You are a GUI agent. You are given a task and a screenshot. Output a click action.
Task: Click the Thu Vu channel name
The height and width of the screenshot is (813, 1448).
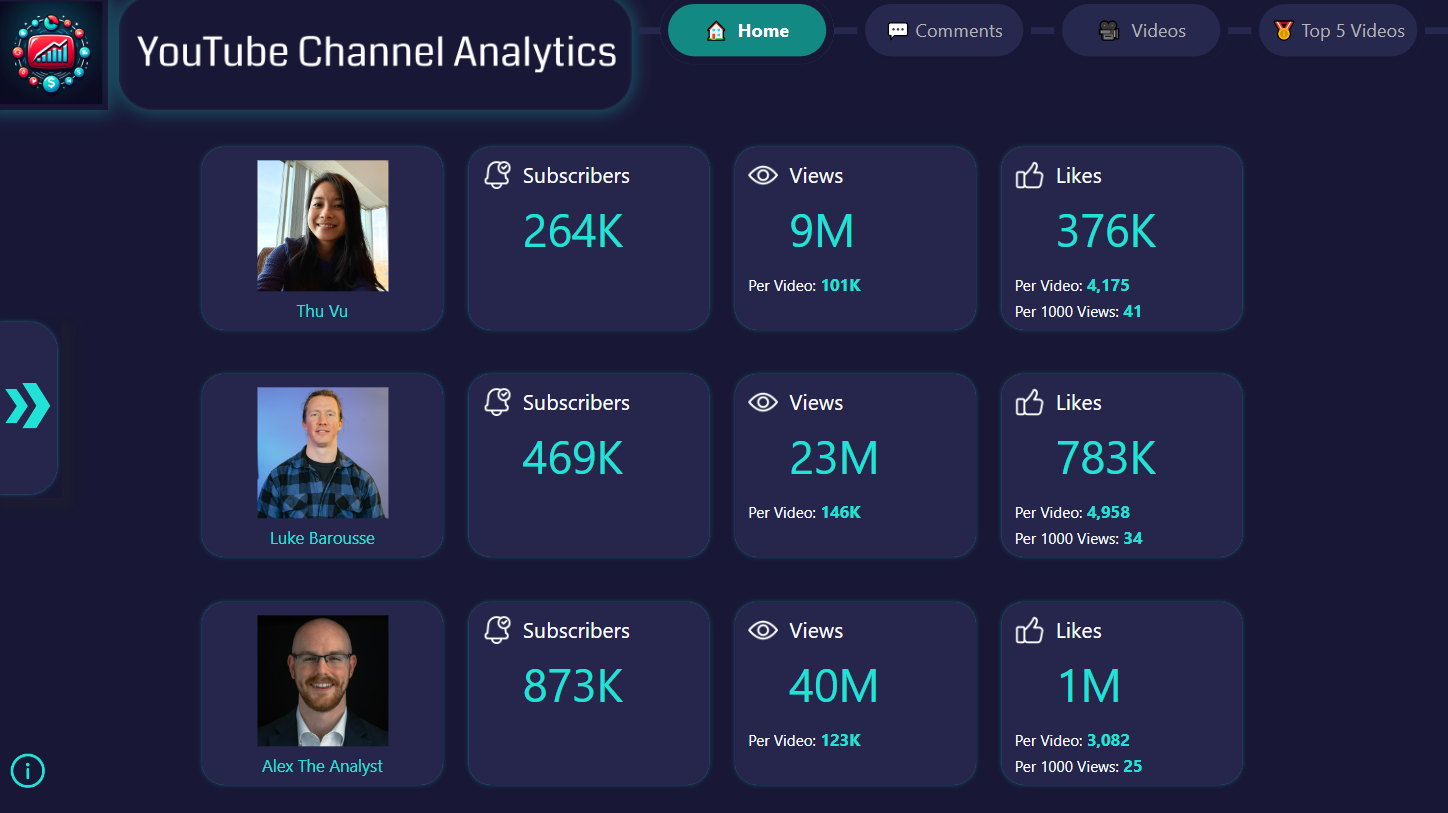click(x=322, y=311)
